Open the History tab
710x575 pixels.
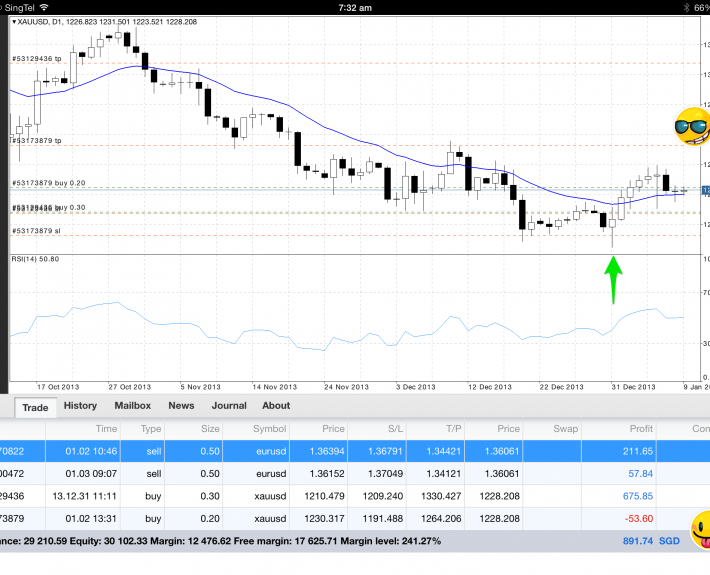coord(80,406)
